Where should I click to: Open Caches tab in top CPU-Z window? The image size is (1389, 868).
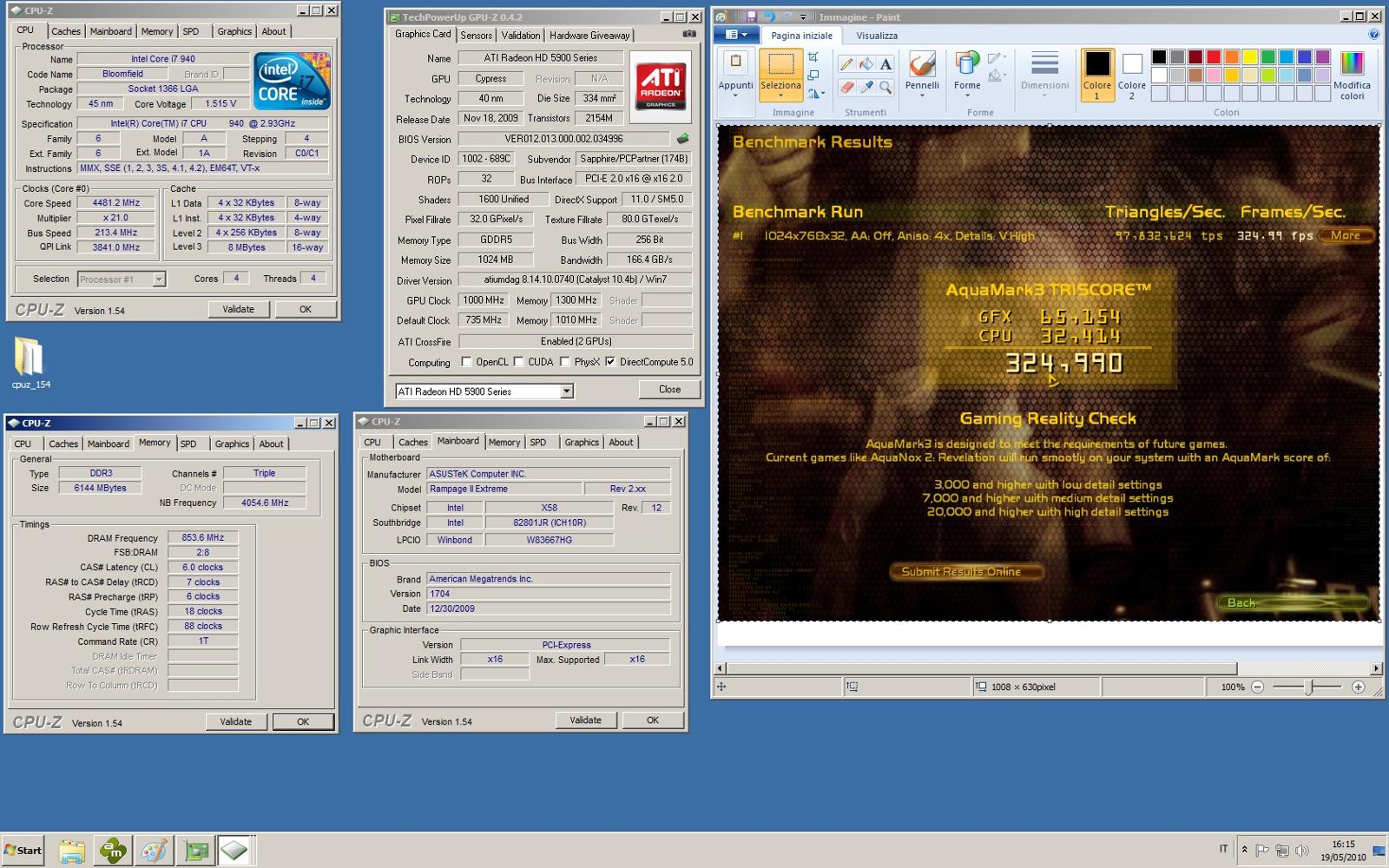click(x=65, y=31)
